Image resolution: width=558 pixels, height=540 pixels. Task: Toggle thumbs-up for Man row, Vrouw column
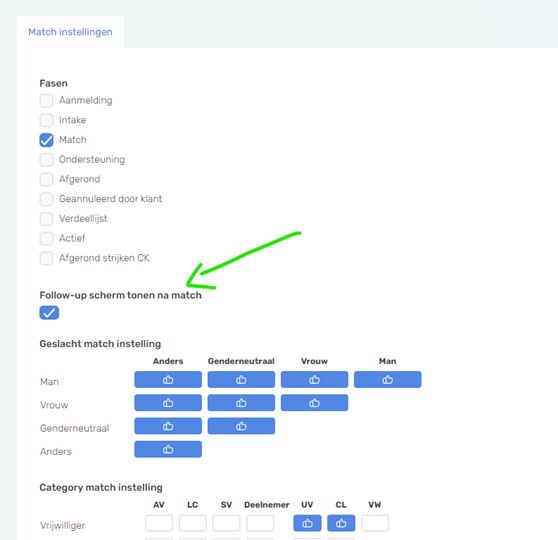tap(314, 379)
